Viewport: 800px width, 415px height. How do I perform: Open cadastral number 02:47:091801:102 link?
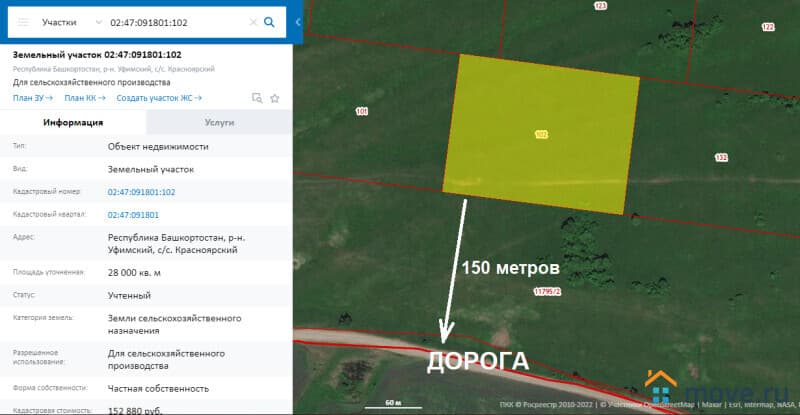141,192
